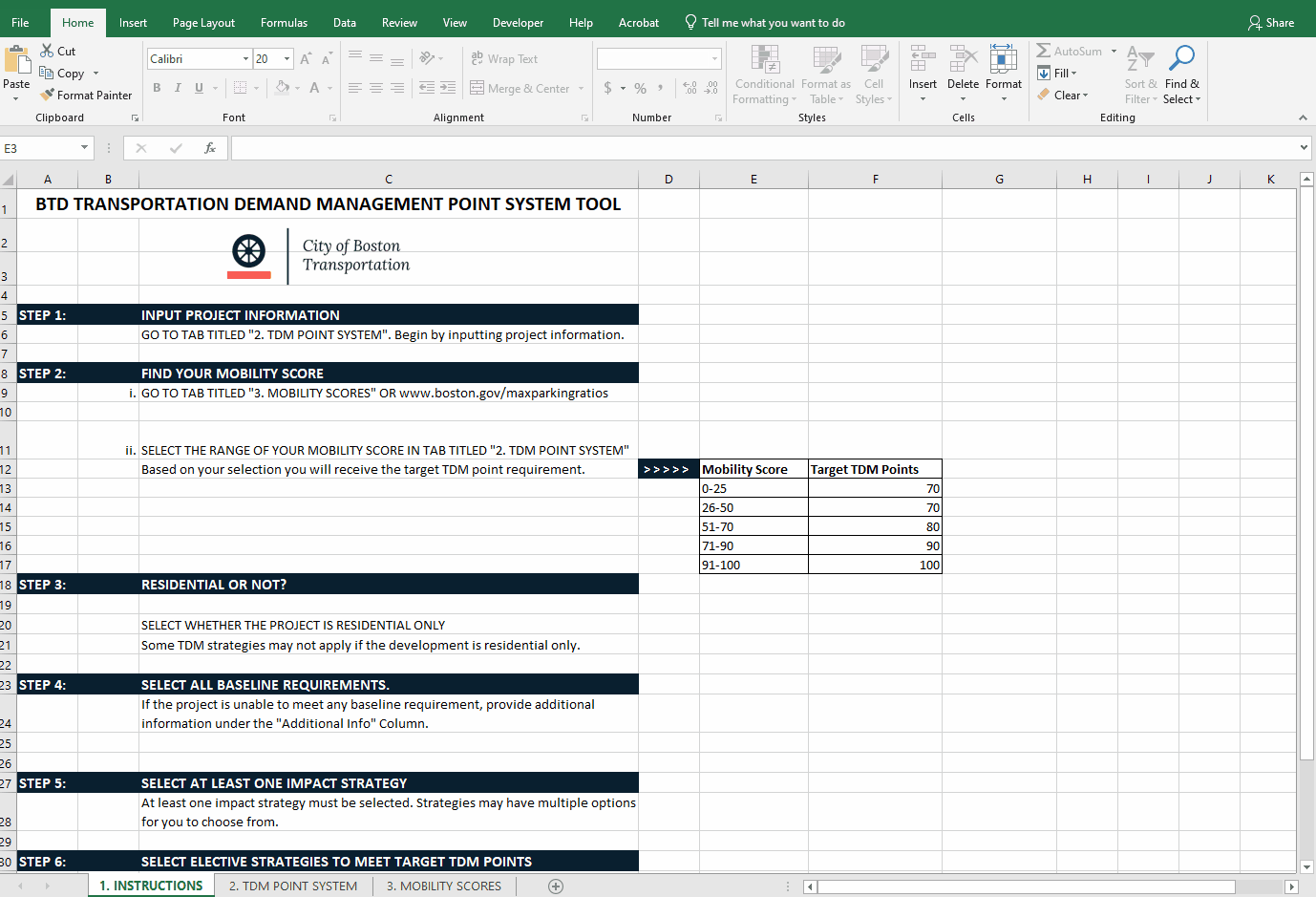Click in the formula bar input

coord(764,148)
